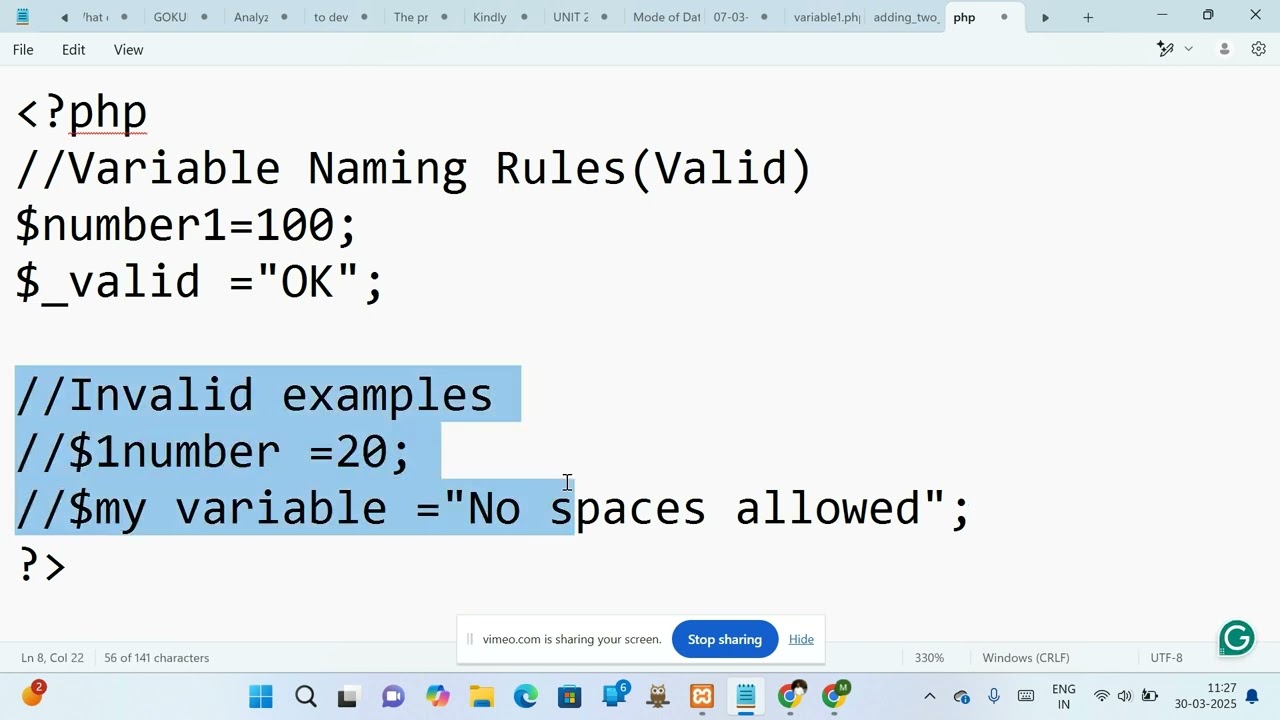Open the File menu
Viewport: 1280px width, 720px height.
23,49
